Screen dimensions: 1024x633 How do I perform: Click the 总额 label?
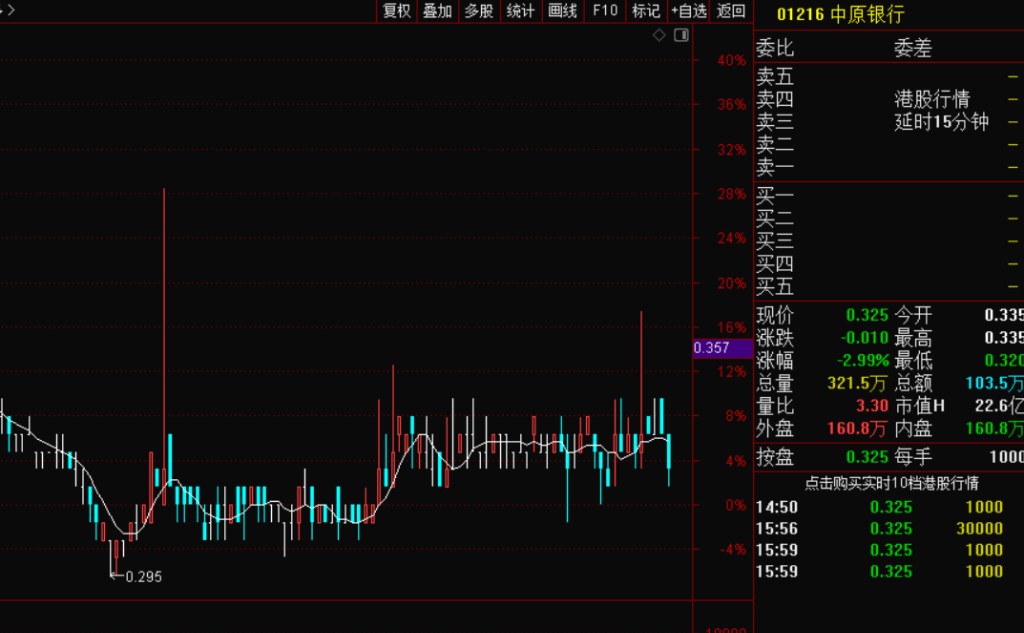tap(913, 383)
